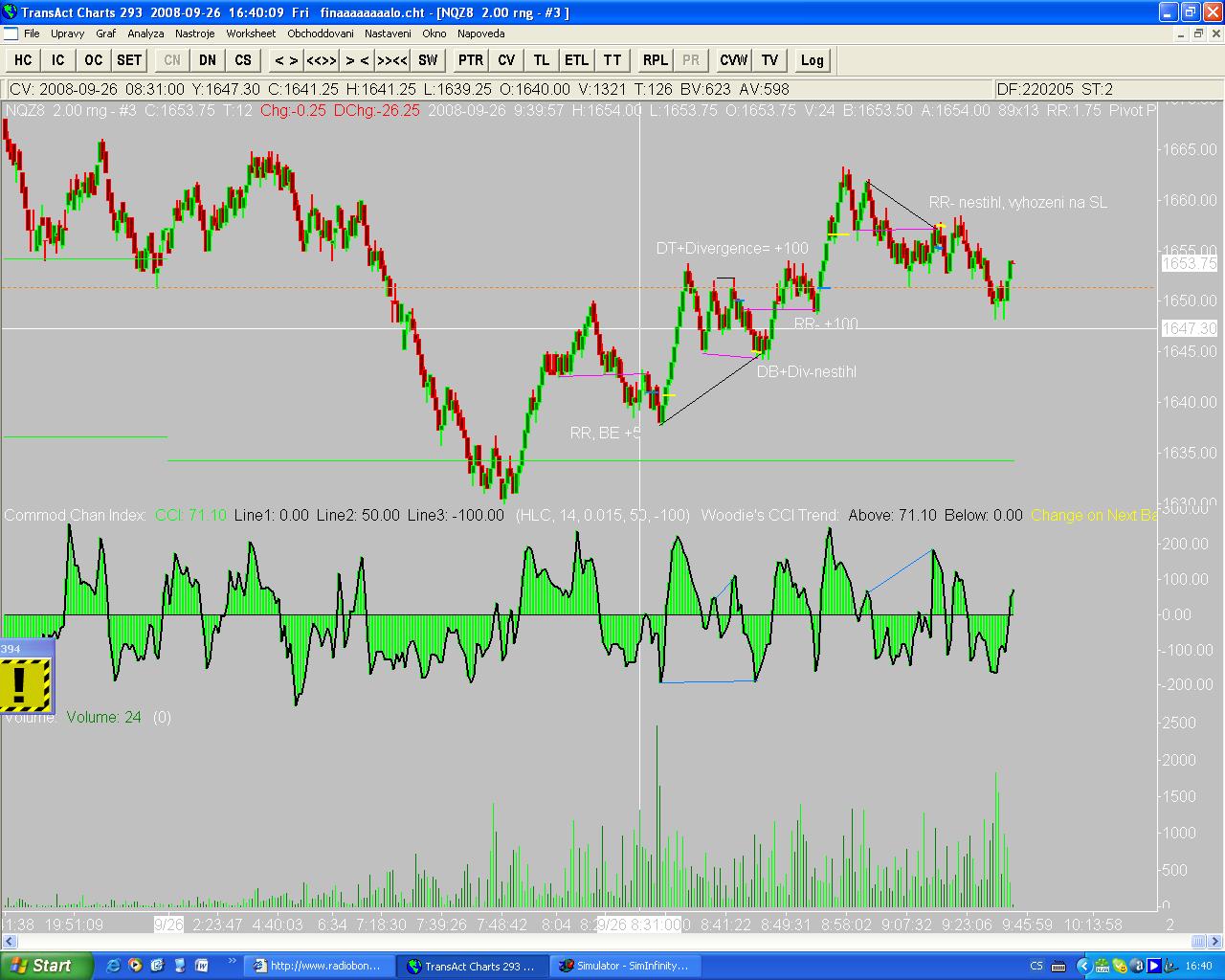This screenshot has height=980, width=1225.
Task: Click the 'Change on Next Ba' CCI text
Action: tap(1094, 515)
